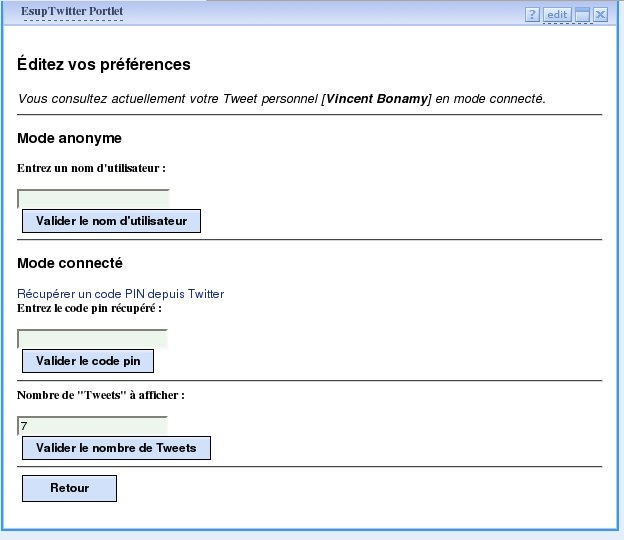Click the Éditez vos préférences heading
The image size is (624, 540).
click(104, 65)
